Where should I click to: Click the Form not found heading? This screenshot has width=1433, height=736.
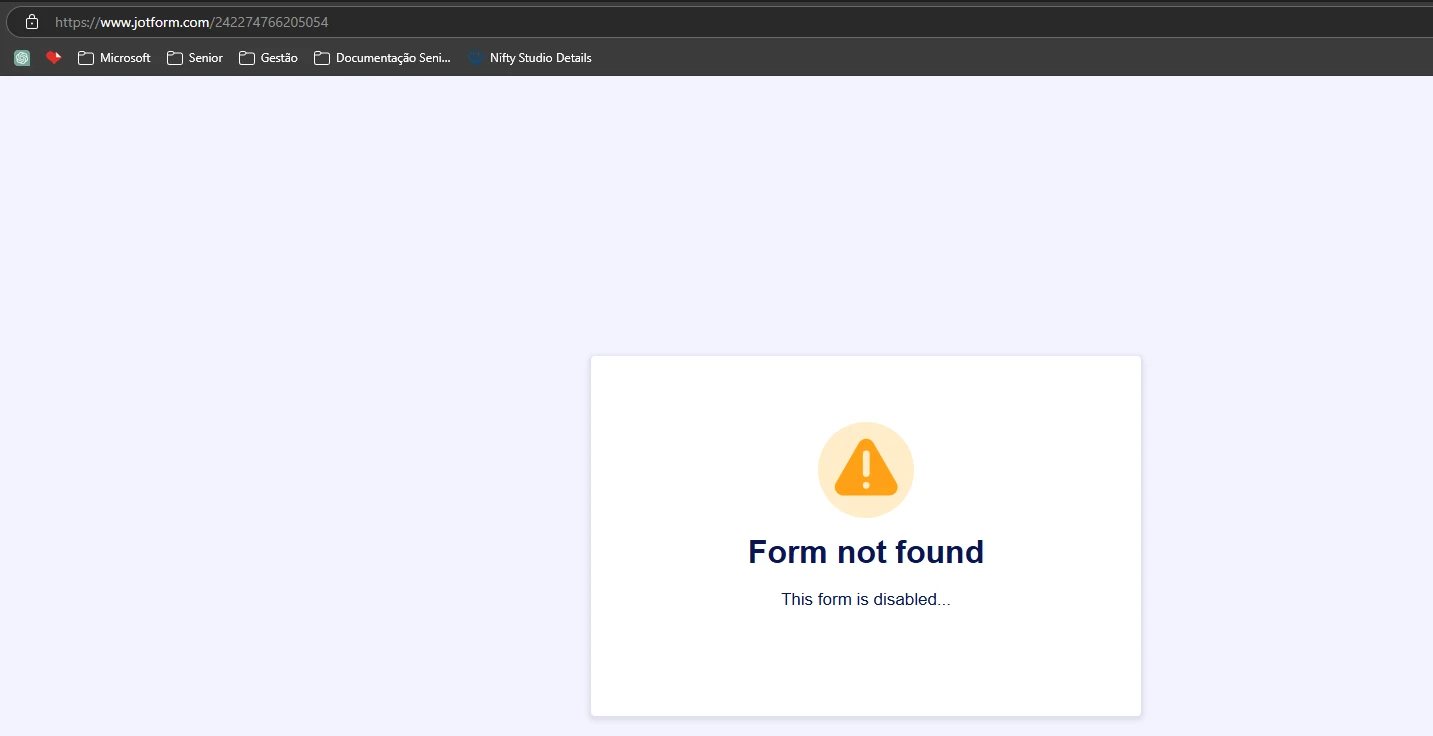(866, 552)
